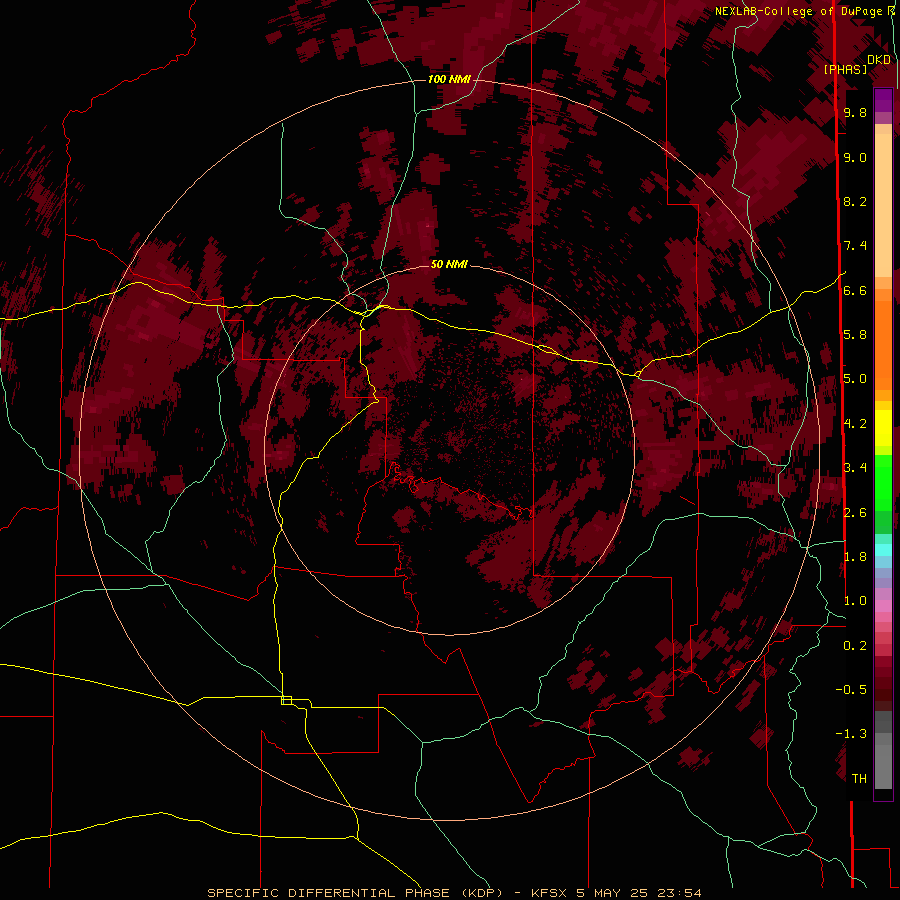The image size is (900, 900).
Task: Click the 1.8 value on the color scale
Action: (855, 557)
